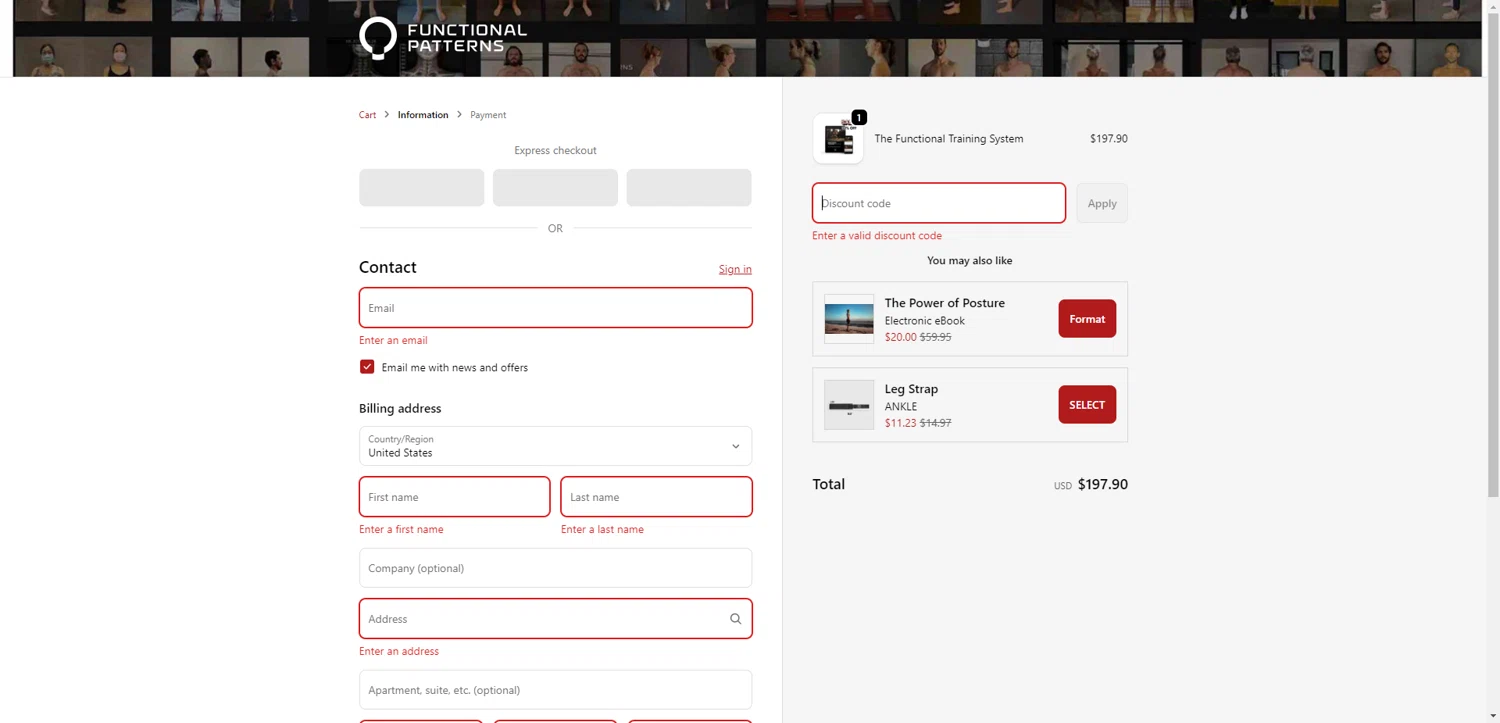Focus the Discount code field
Viewport: 1500px width, 723px height.
click(x=939, y=203)
